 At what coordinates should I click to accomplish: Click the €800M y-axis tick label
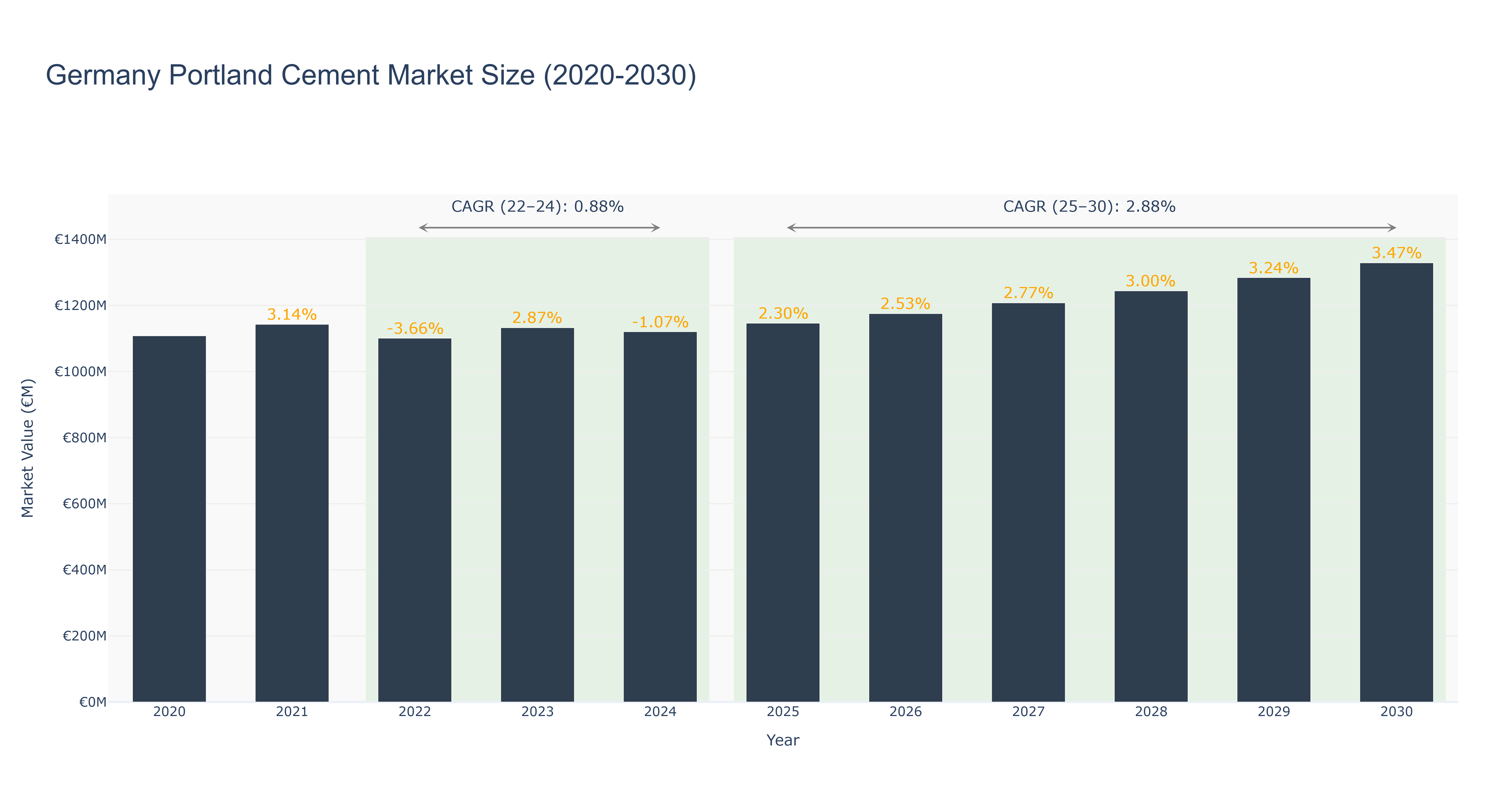coord(85,438)
